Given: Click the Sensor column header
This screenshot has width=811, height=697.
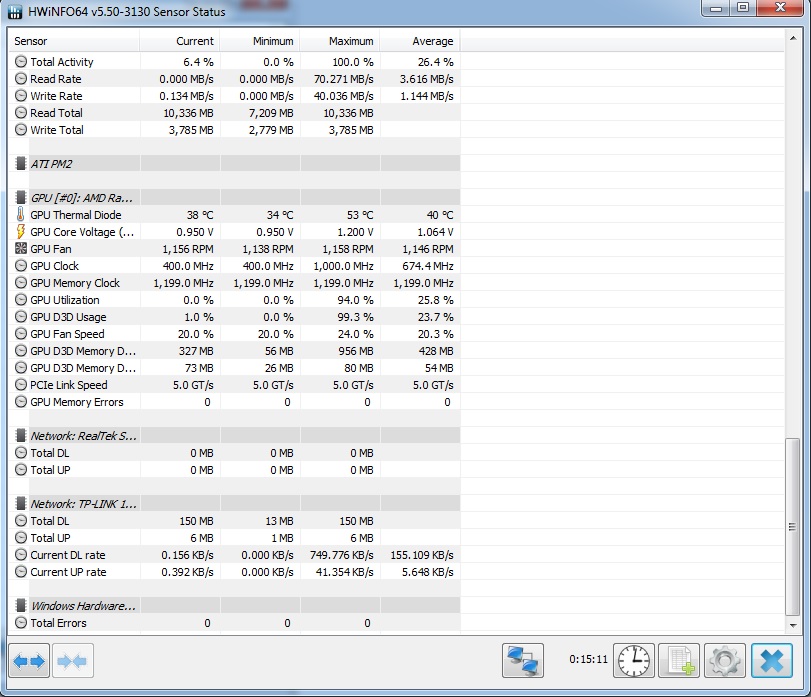Looking at the screenshot, I should click(x=74, y=41).
